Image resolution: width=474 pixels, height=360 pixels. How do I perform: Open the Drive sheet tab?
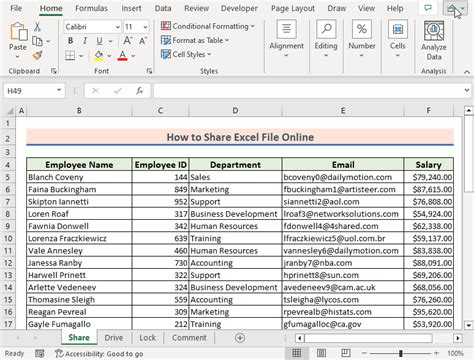pyautogui.click(x=114, y=338)
